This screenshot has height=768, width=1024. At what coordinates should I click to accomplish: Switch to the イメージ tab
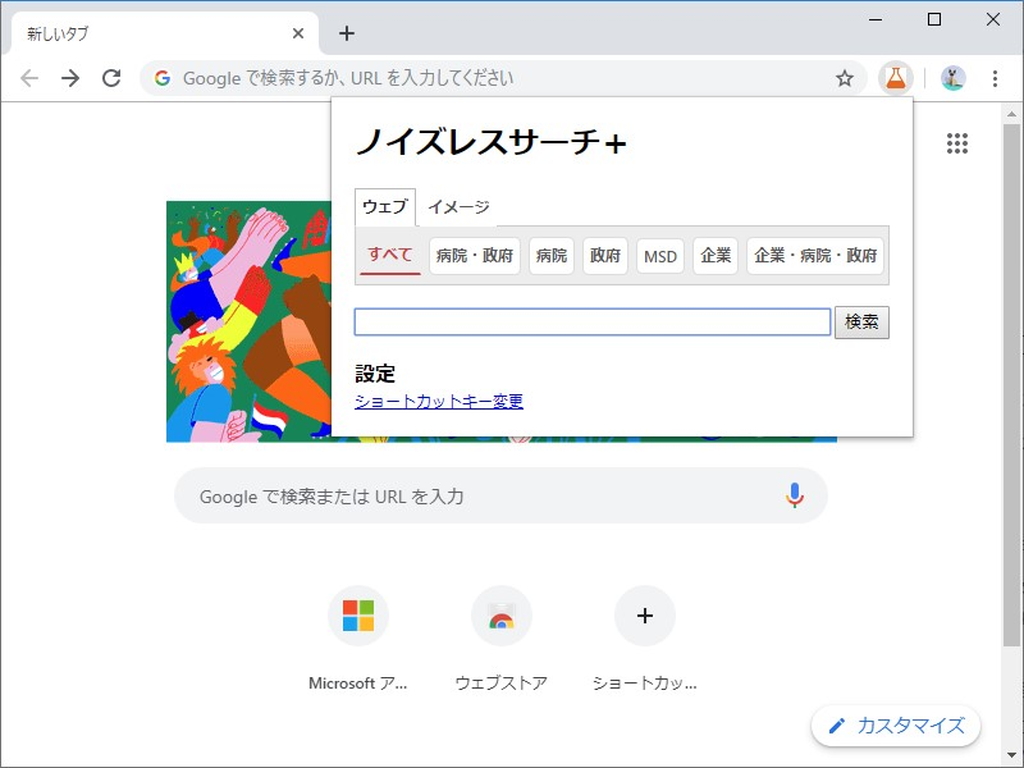tap(458, 207)
